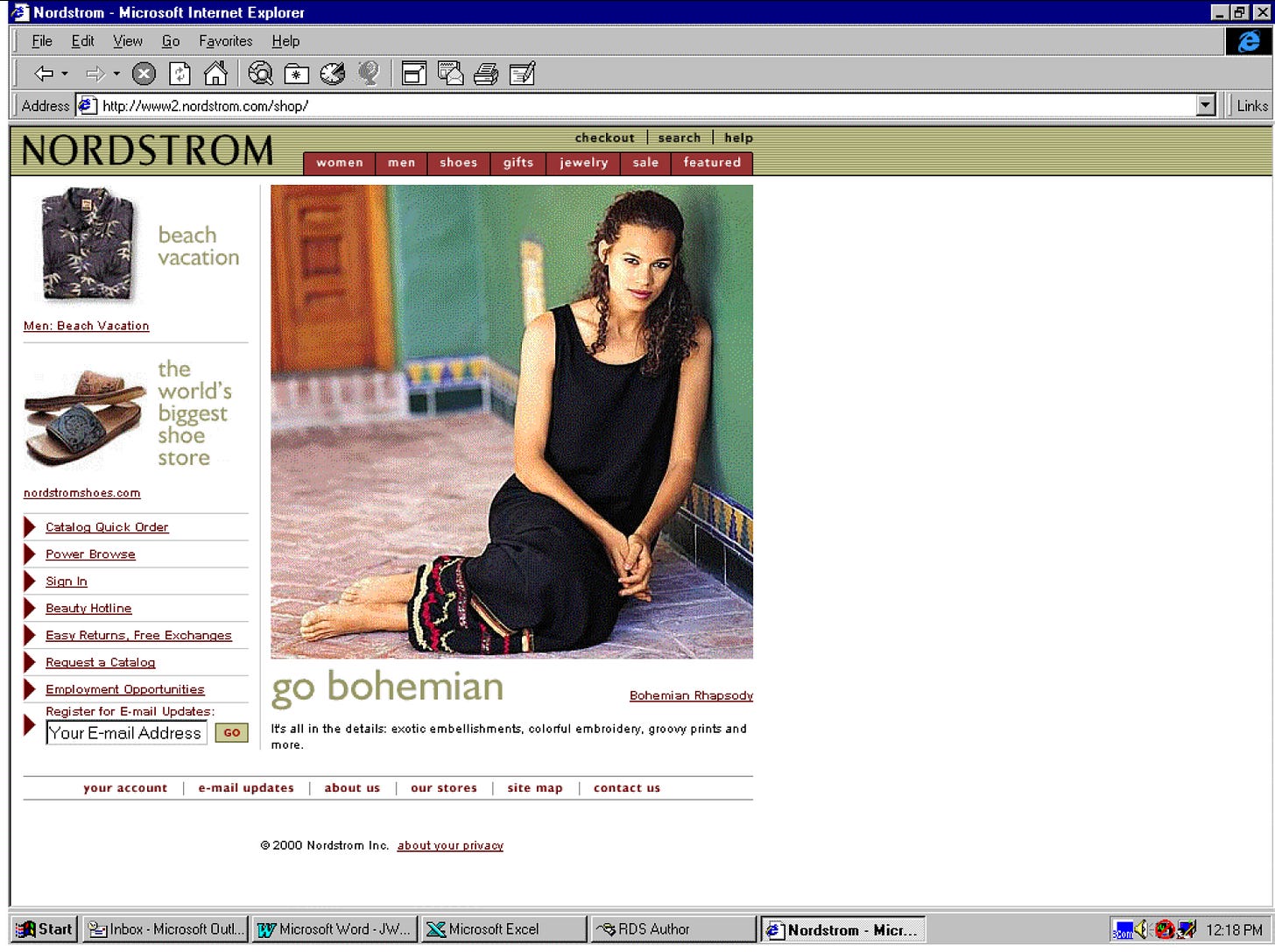The width and height of the screenshot is (1275, 952).
Task: Click the Internet Explorer logo throbber
Action: click(x=1248, y=41)
